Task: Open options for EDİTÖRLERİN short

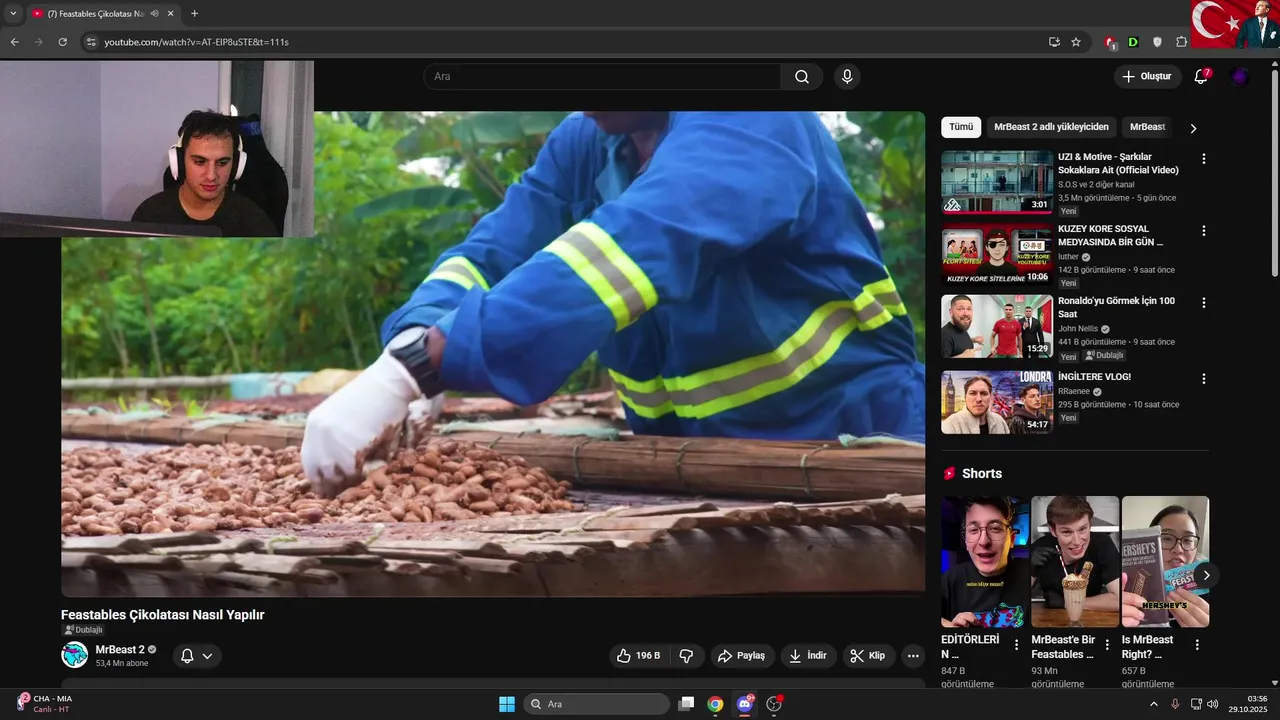Action: [1017, 645]
